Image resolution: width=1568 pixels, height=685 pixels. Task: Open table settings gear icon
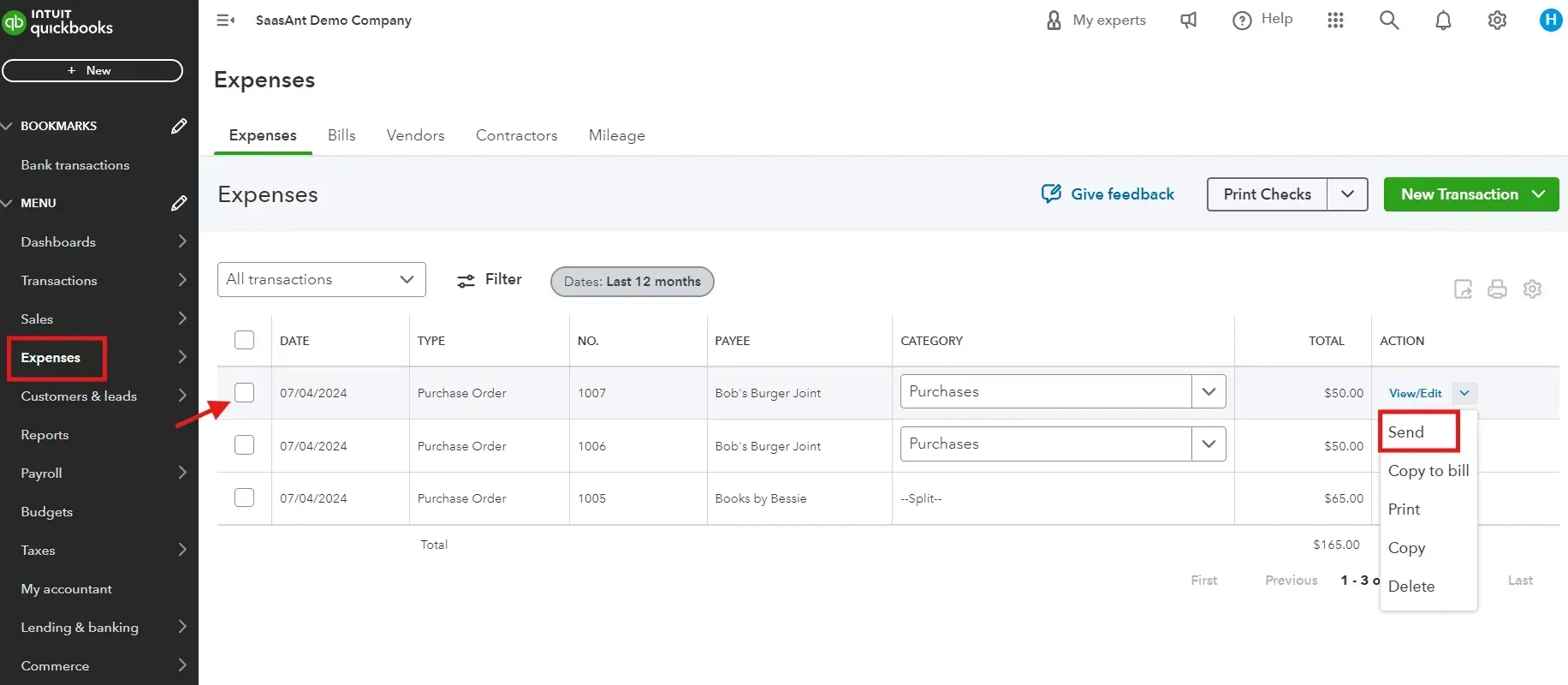click(1532, 289)
